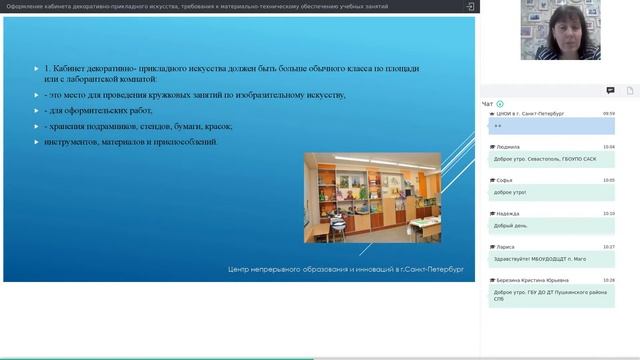640x360 pixels.
Task: Click slide line '- хранения подрамников, стендов, бумаги, красок;'
Action: click(138, 127)
